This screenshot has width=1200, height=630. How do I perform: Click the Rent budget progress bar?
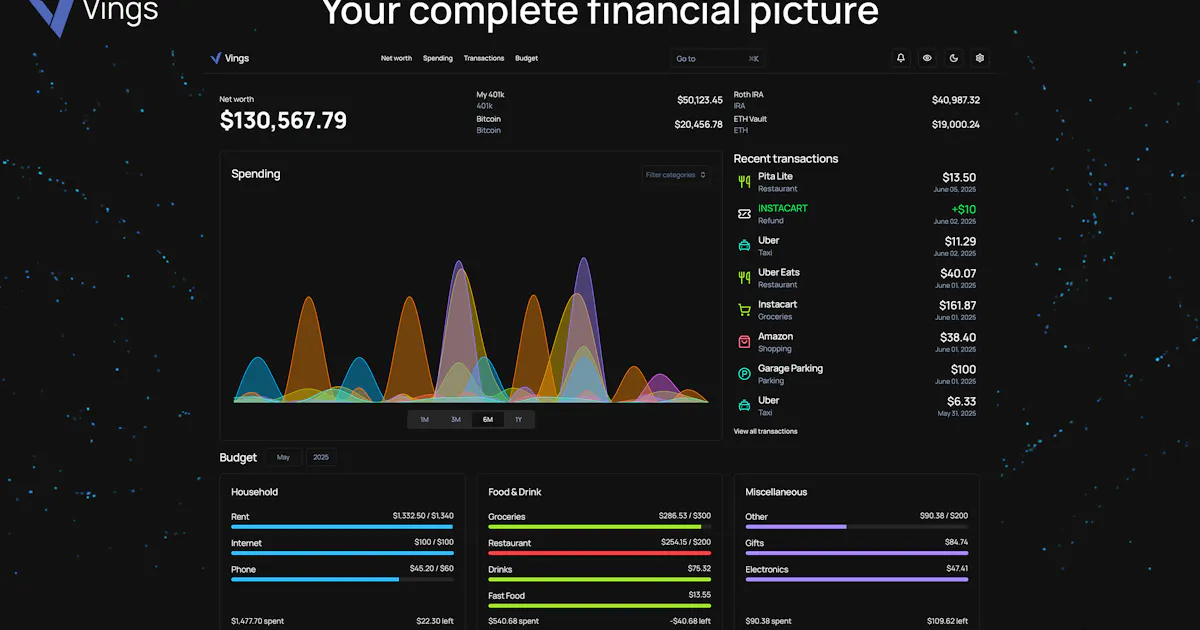click(x=342, y=526)
